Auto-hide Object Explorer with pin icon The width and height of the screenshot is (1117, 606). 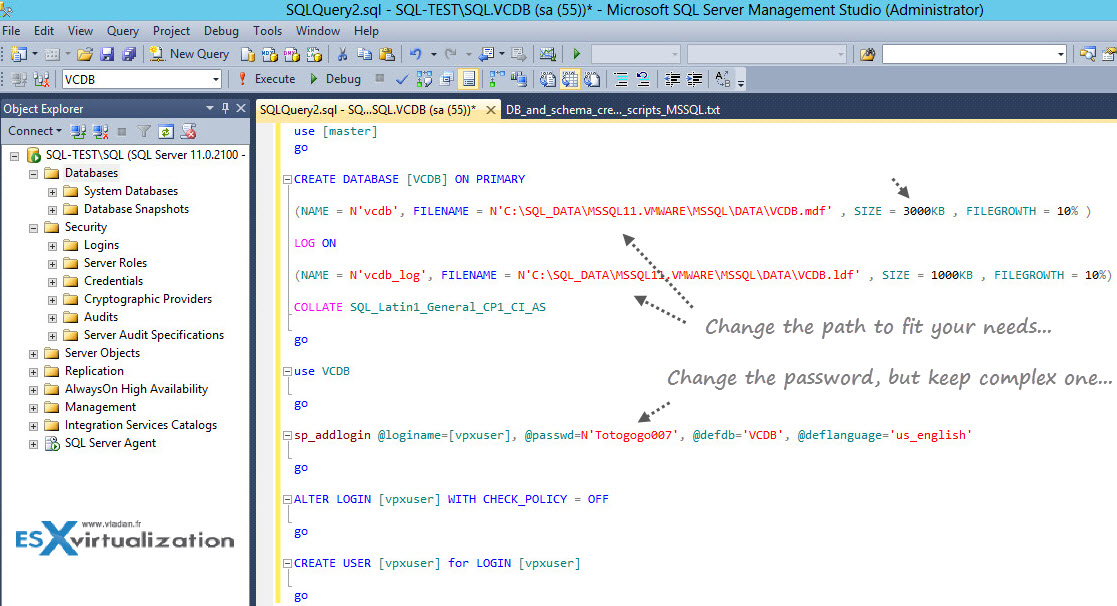coord(225,108)
